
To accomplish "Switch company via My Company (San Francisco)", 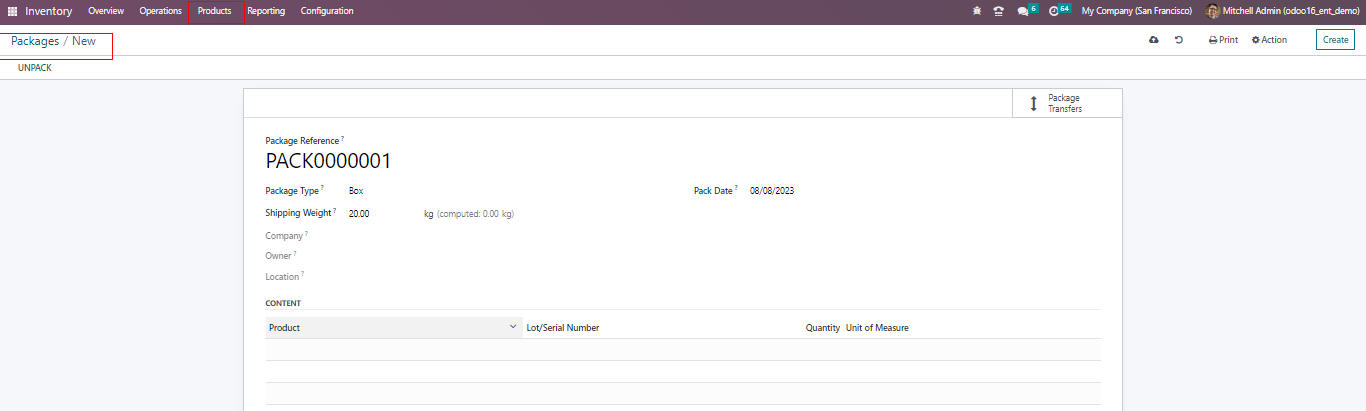I will [x=1136, y=11].
